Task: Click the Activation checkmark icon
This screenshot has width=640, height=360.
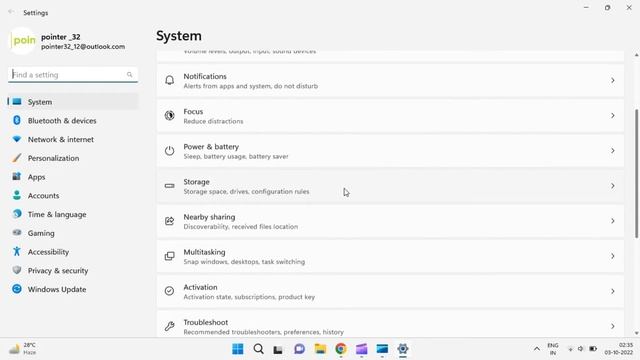Action: pyautogui.click(x=169, y=291)
